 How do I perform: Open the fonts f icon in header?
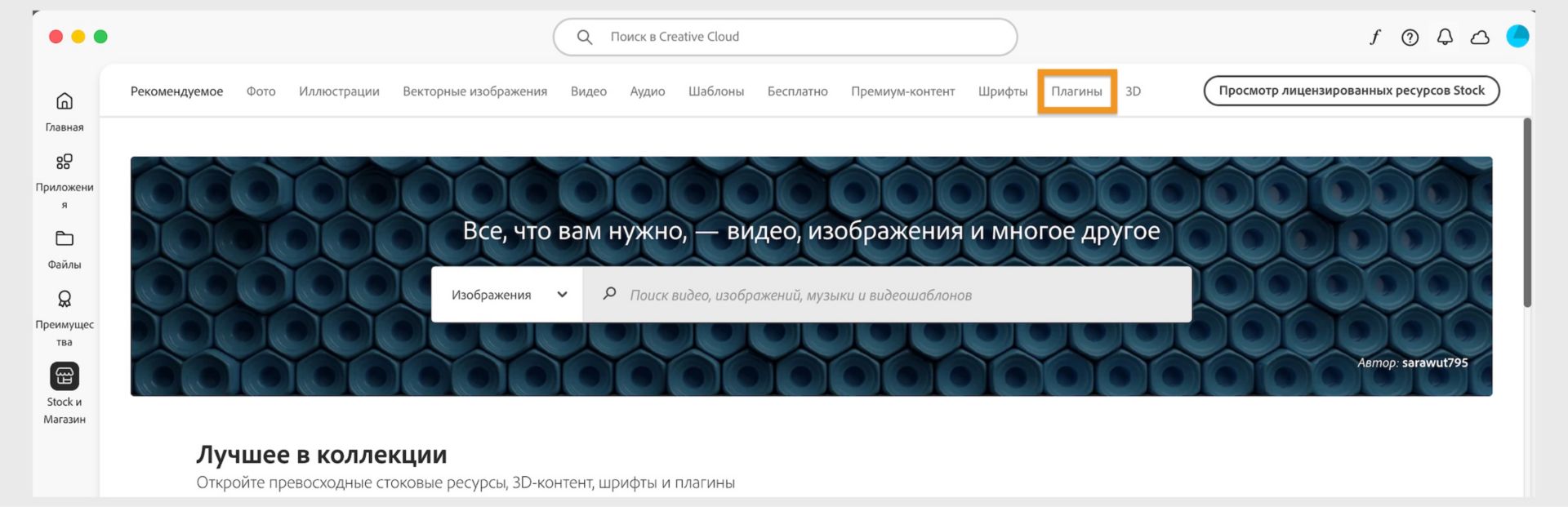pyautogui.click(x=1375, y=37)
